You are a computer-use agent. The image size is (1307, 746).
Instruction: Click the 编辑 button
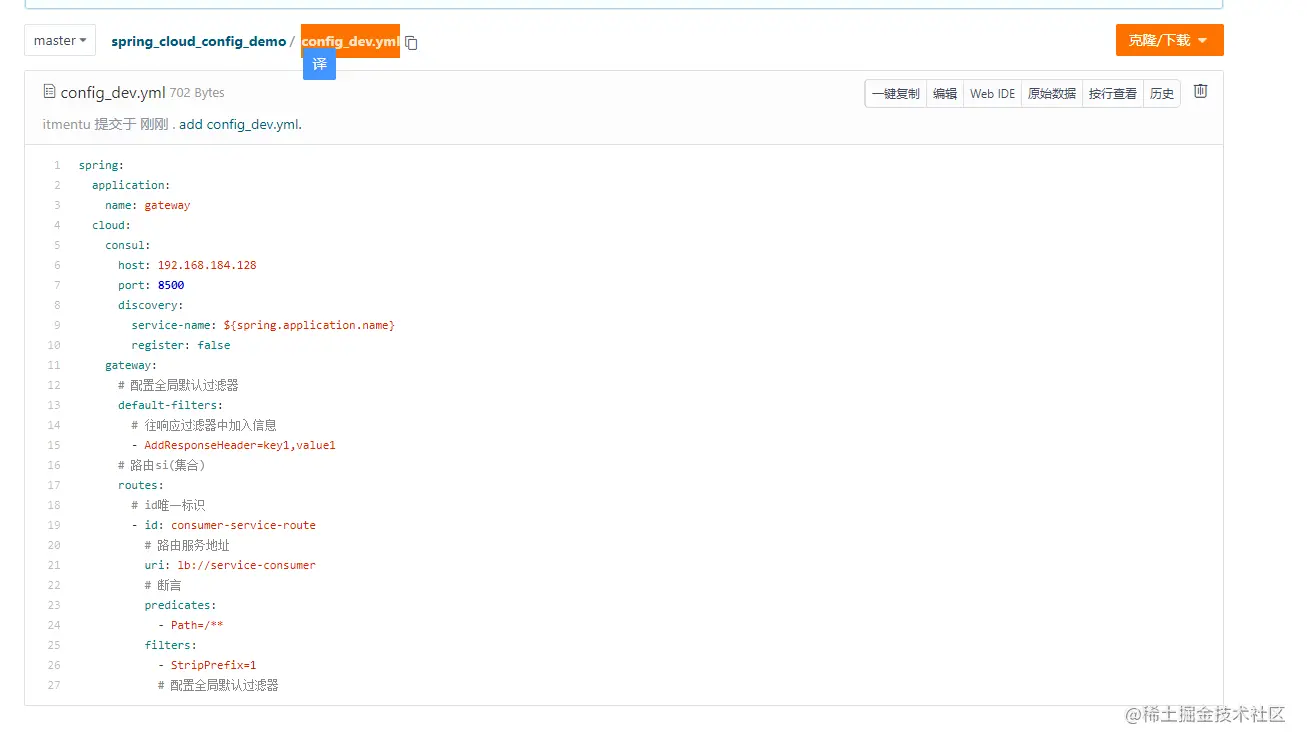tap(945, 94)
